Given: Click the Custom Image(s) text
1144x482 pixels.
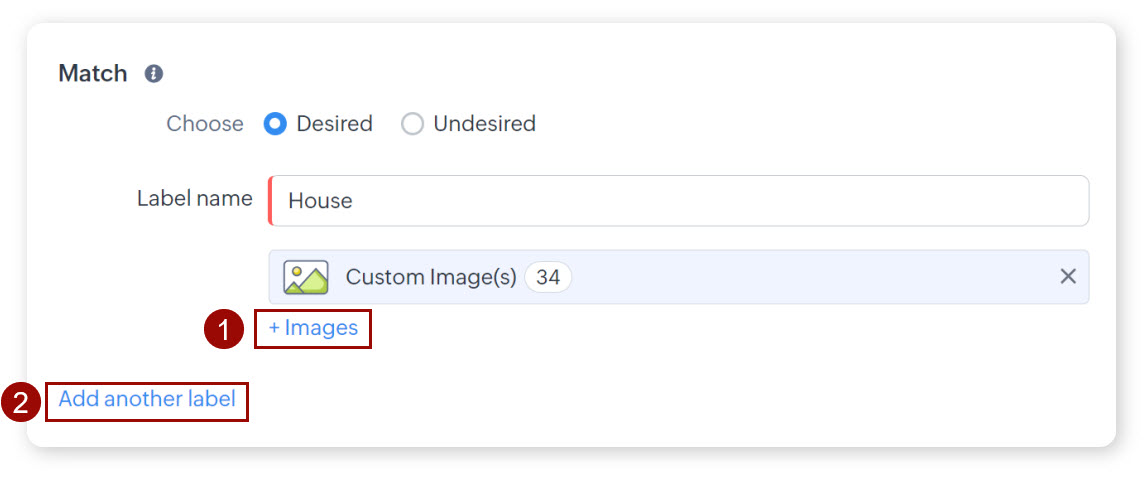Looking at the screenshot, I should 430,277.
